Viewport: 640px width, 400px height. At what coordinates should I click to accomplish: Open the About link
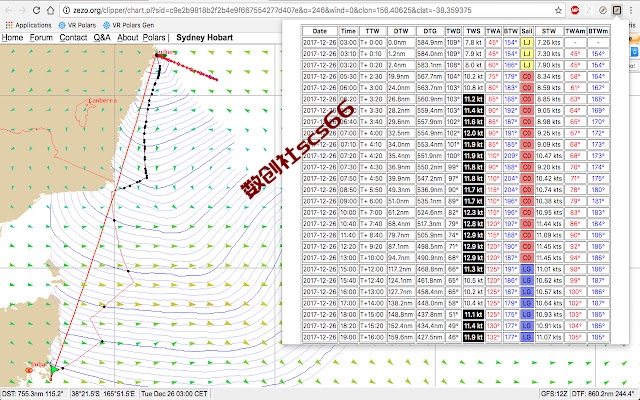tap(128, 38)
